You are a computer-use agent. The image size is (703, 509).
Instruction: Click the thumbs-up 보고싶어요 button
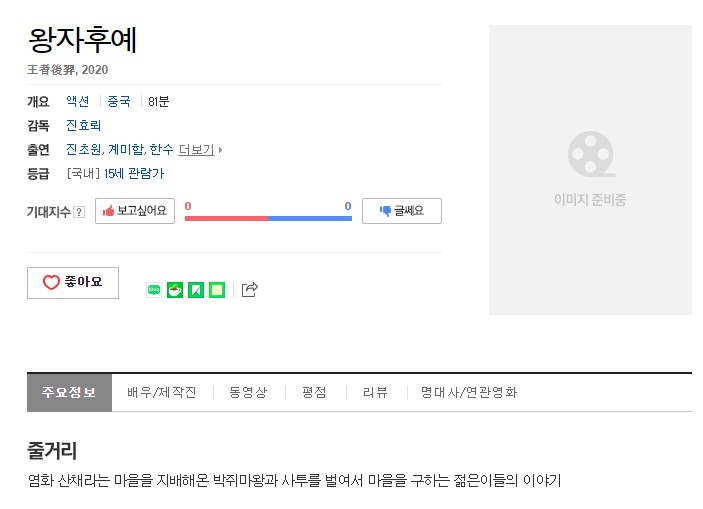[x=135, y=211]
